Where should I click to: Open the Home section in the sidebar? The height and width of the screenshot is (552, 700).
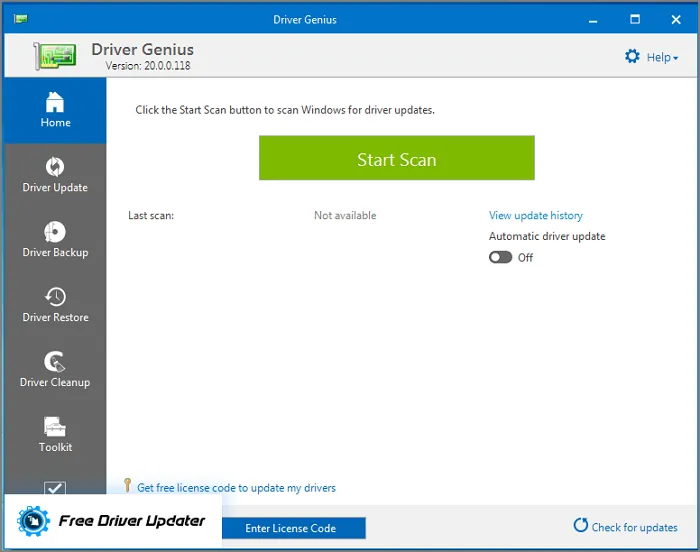pos(55,110)
